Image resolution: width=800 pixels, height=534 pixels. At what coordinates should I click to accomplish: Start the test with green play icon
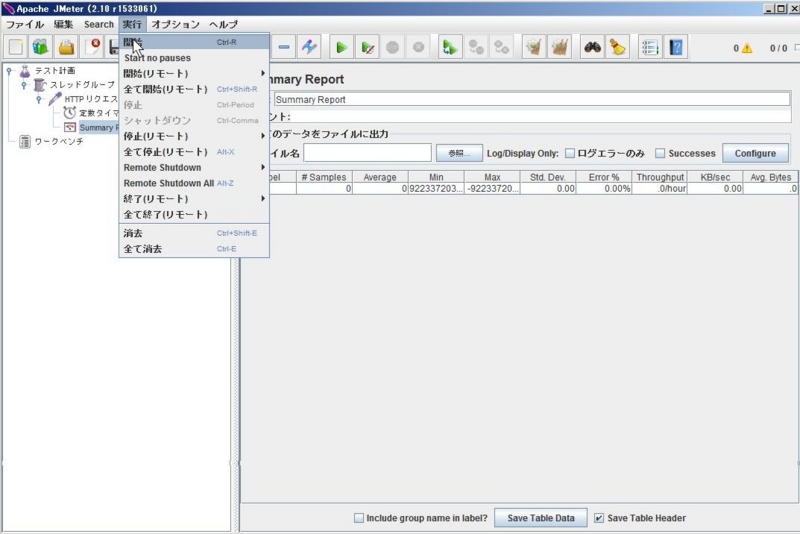[x=341, y=47]
